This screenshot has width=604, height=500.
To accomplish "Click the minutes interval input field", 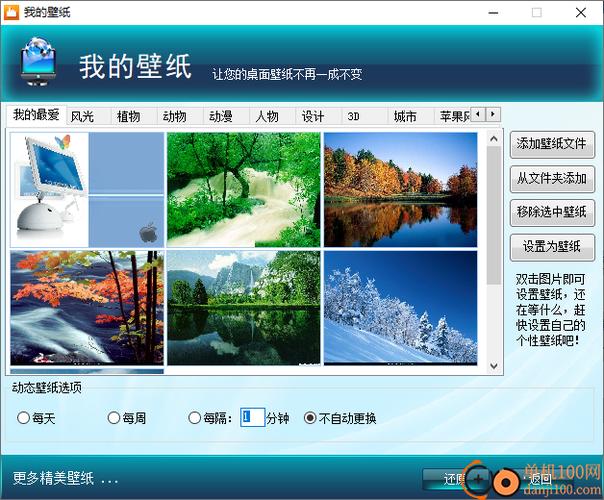I will [x=252, y=417].
